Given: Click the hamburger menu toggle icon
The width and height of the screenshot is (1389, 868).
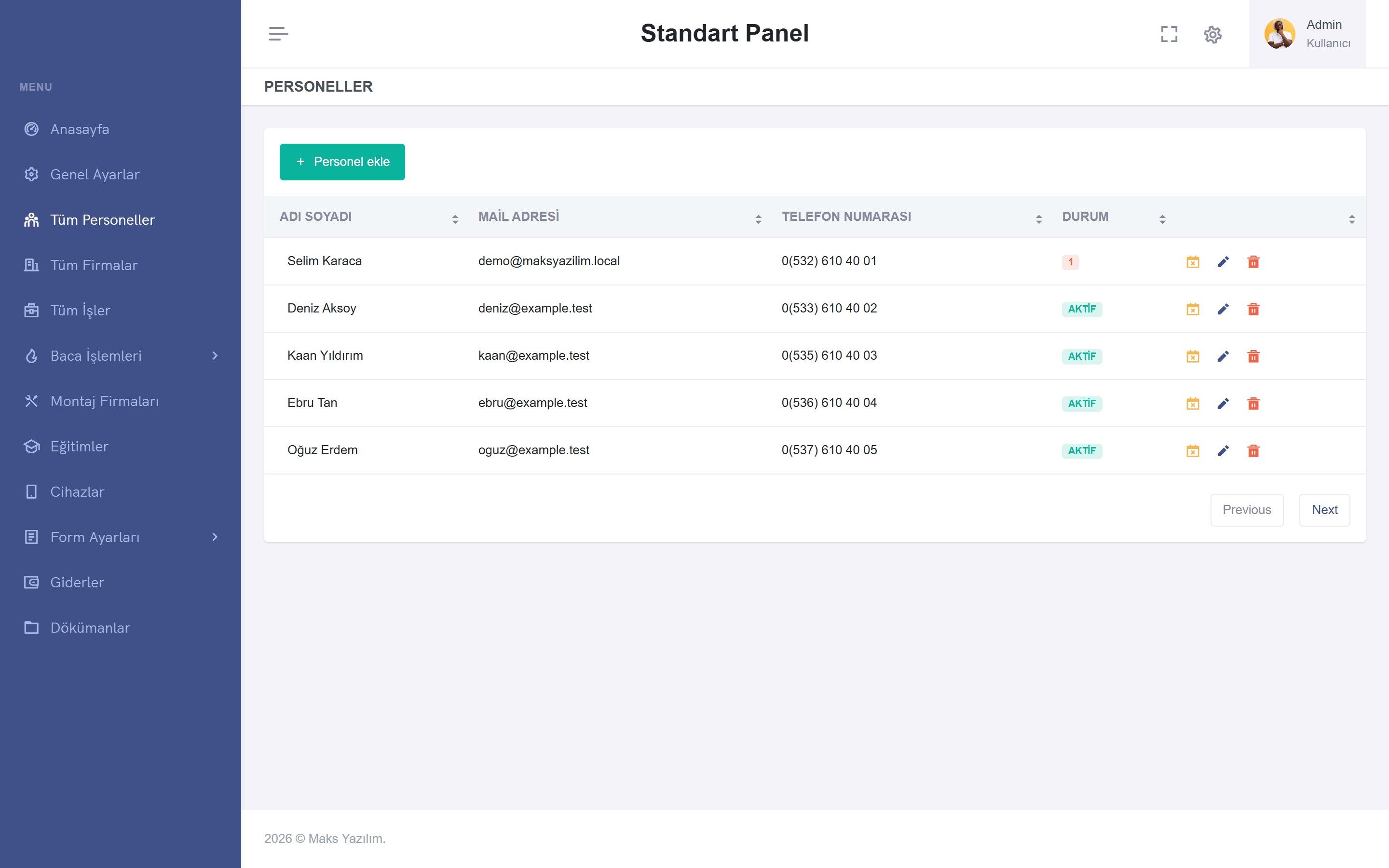Looking at the screenshot, I should click(278, 34).
